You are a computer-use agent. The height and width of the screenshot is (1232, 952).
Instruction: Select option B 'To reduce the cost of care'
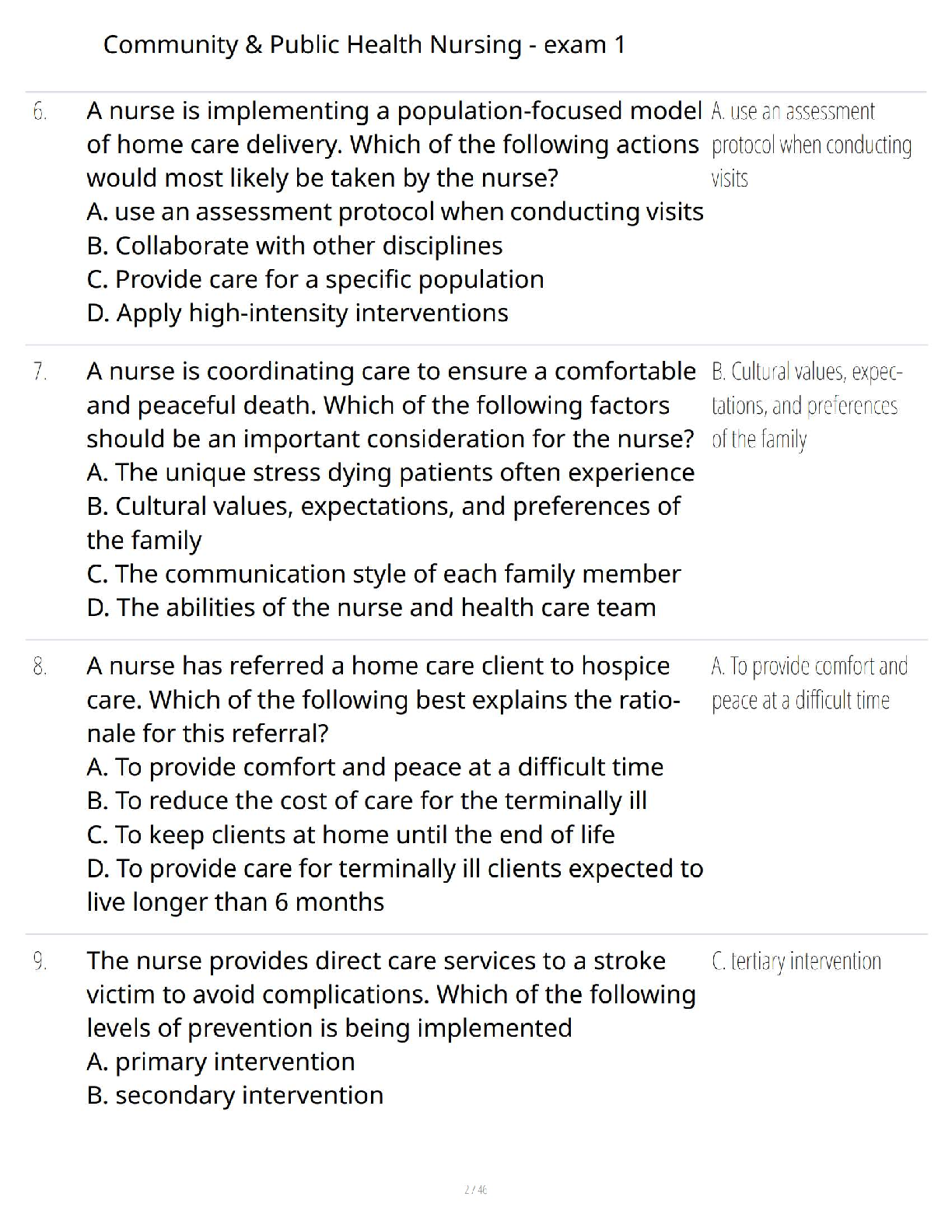(x=366, y=800)
